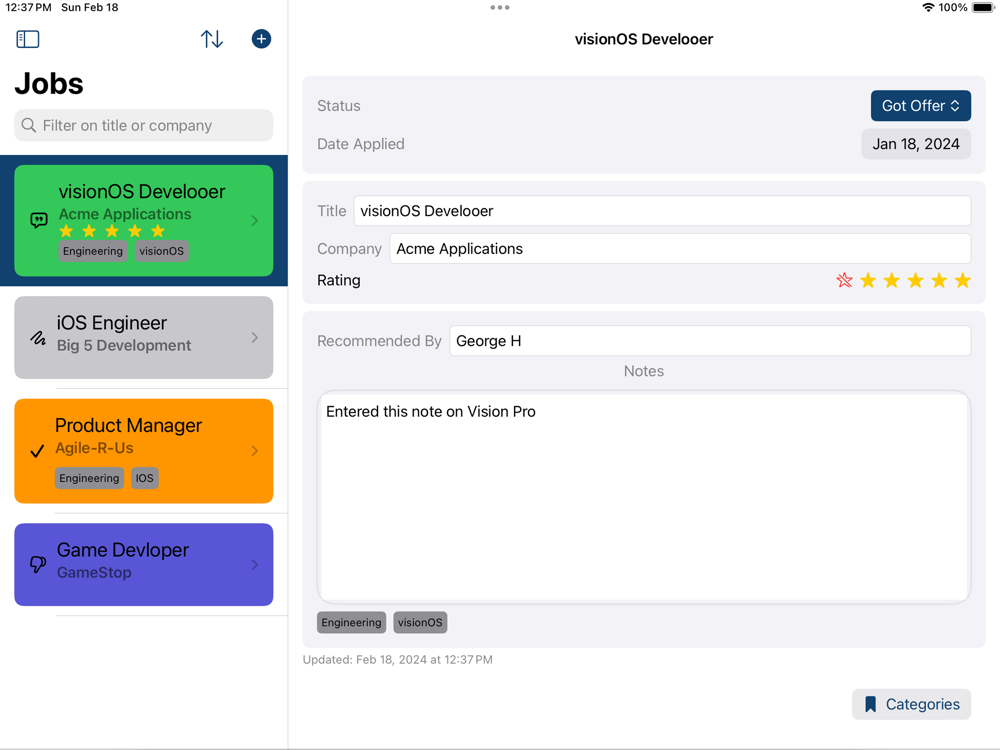
Task: Click into the Notes text area
Action: [643, 497]
